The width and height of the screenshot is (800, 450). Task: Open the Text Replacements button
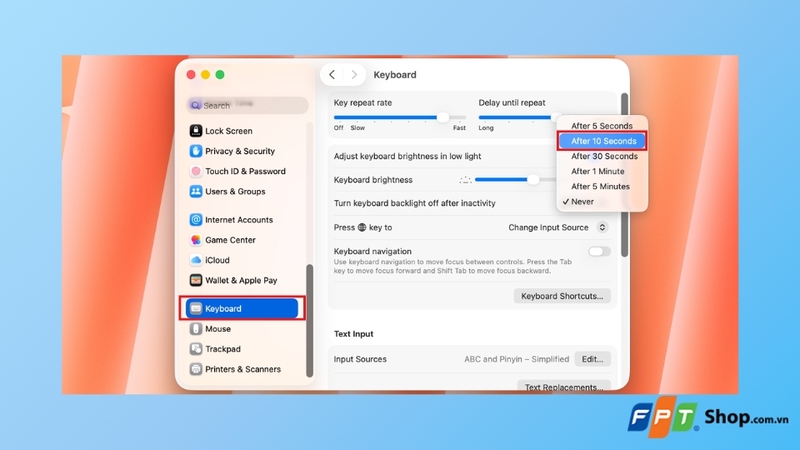564,386
